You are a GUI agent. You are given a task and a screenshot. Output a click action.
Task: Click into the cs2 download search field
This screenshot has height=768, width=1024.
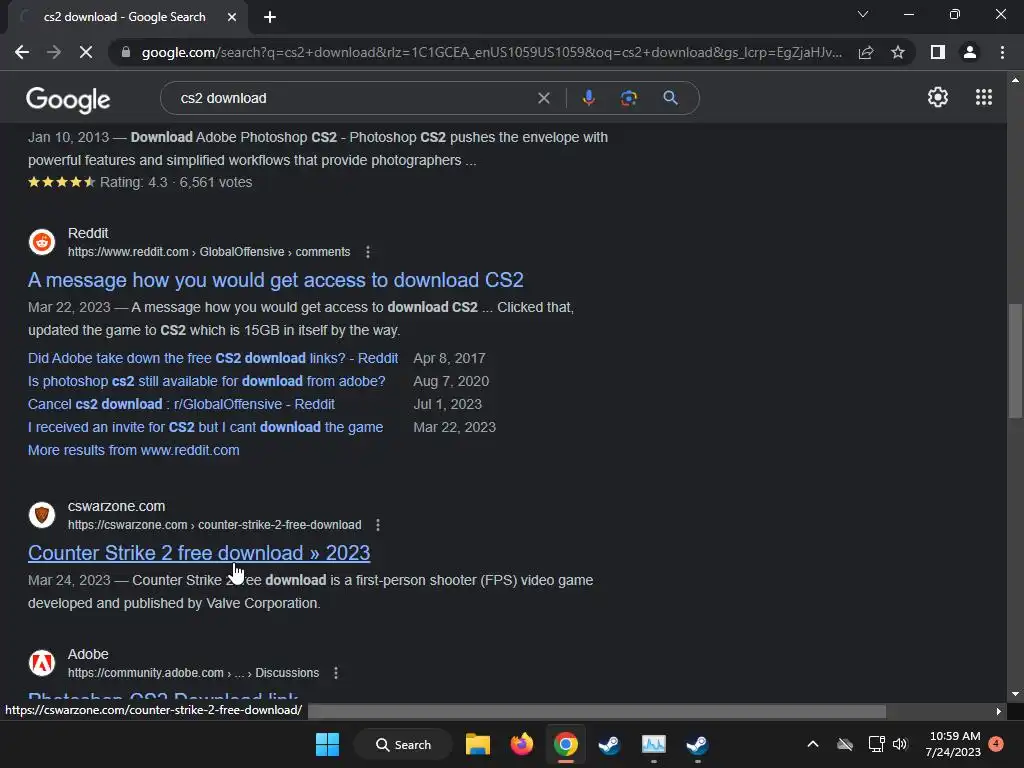(353, 98)
